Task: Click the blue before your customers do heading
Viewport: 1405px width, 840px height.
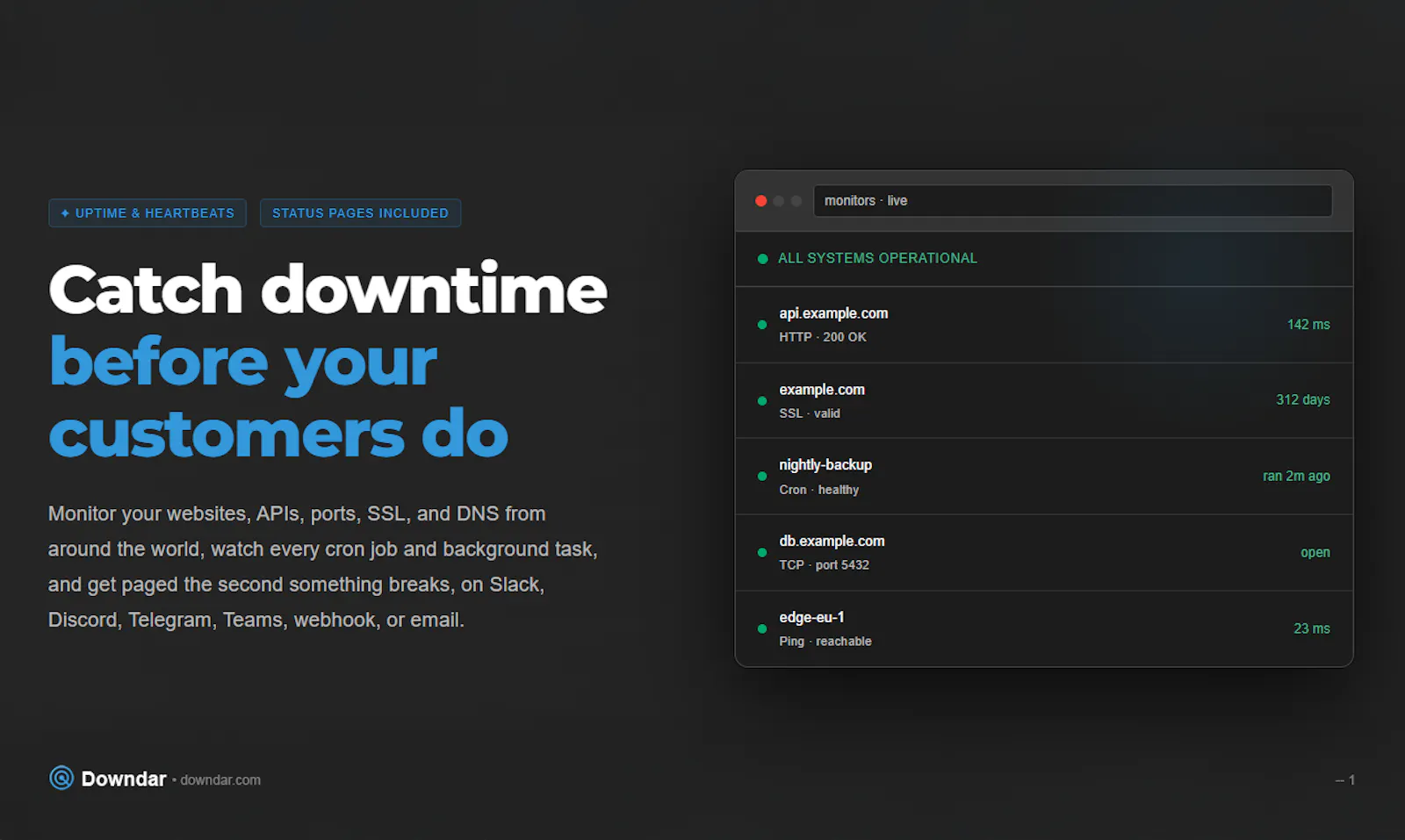Action: click(x=278, y=397)
